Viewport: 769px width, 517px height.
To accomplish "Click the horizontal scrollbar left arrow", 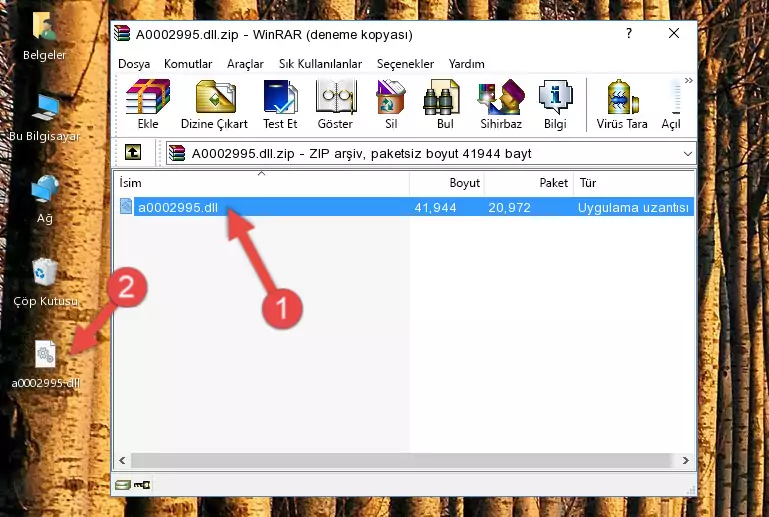I will [123, 460].
